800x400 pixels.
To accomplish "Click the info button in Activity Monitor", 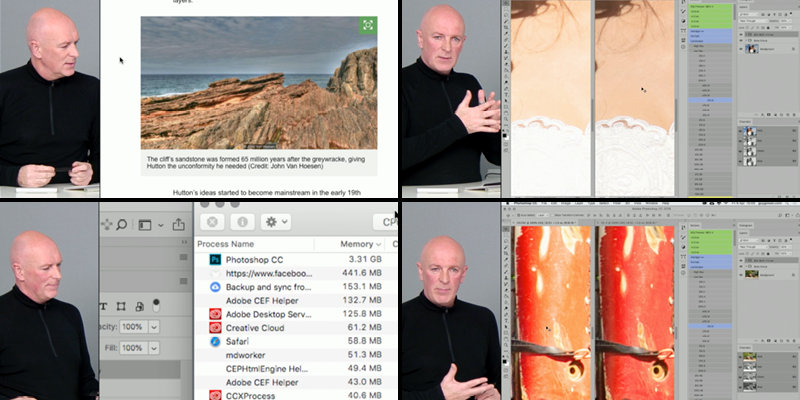I will pos(242,222).
